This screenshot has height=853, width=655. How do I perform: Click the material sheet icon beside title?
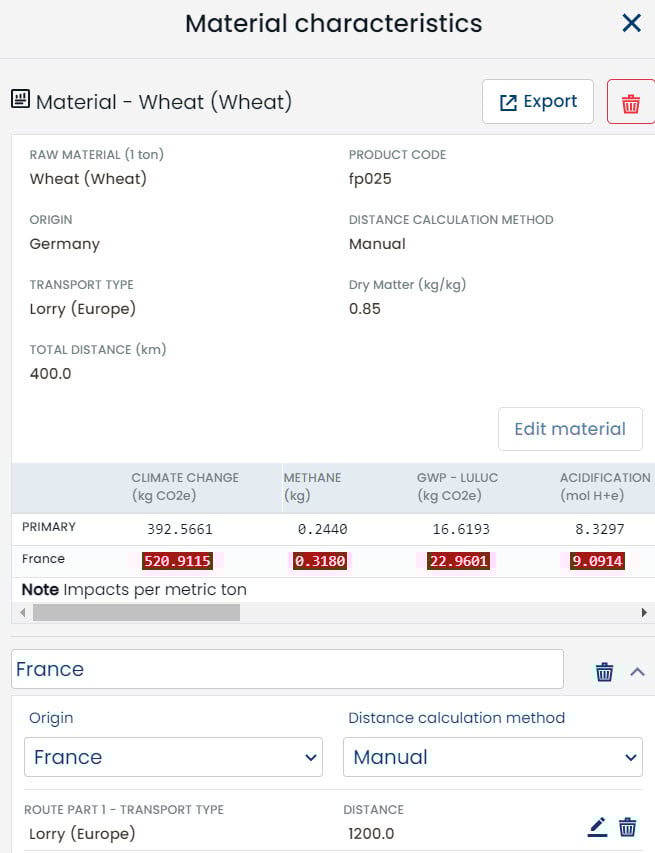tap(20, 100)
